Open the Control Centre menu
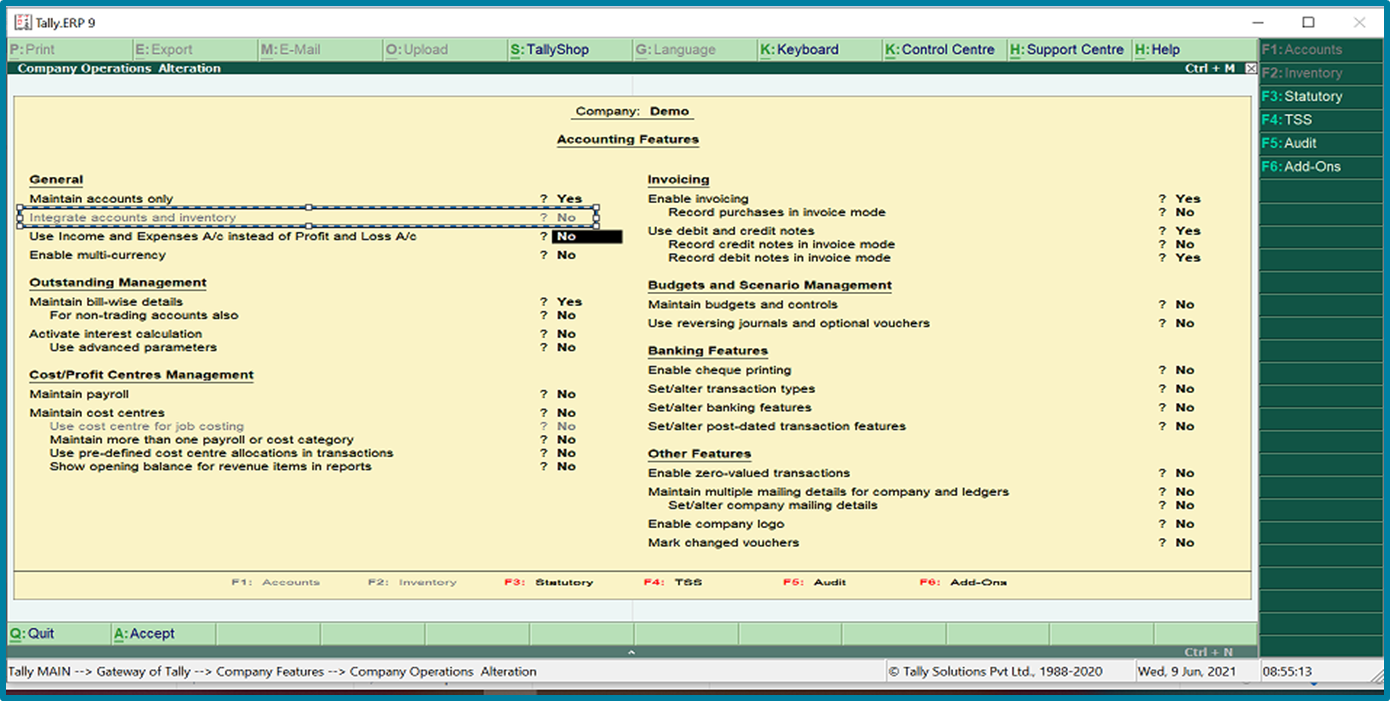Viewport: 1390px width, 701px height. pyautogui.click(x=940, y=49)
